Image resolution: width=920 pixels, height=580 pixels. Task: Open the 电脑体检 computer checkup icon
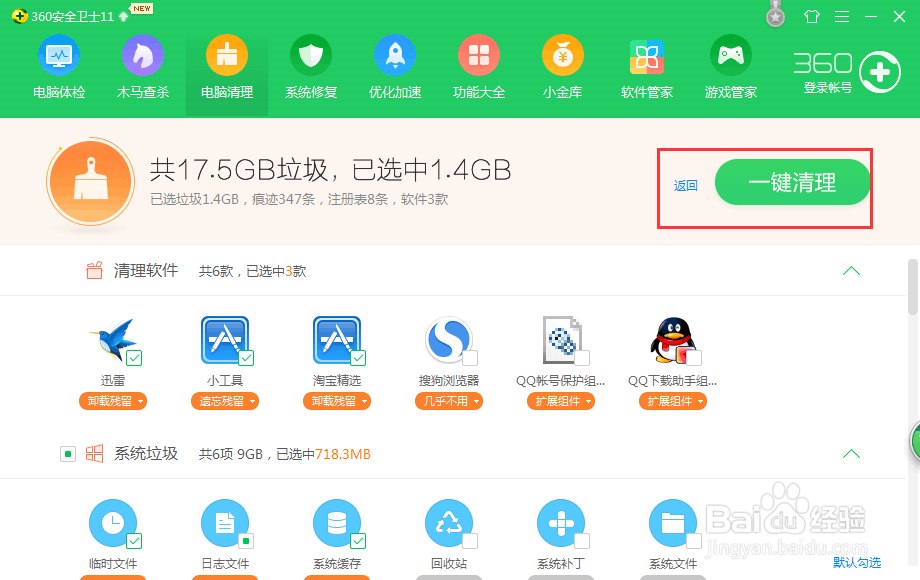tap(59, 56)
